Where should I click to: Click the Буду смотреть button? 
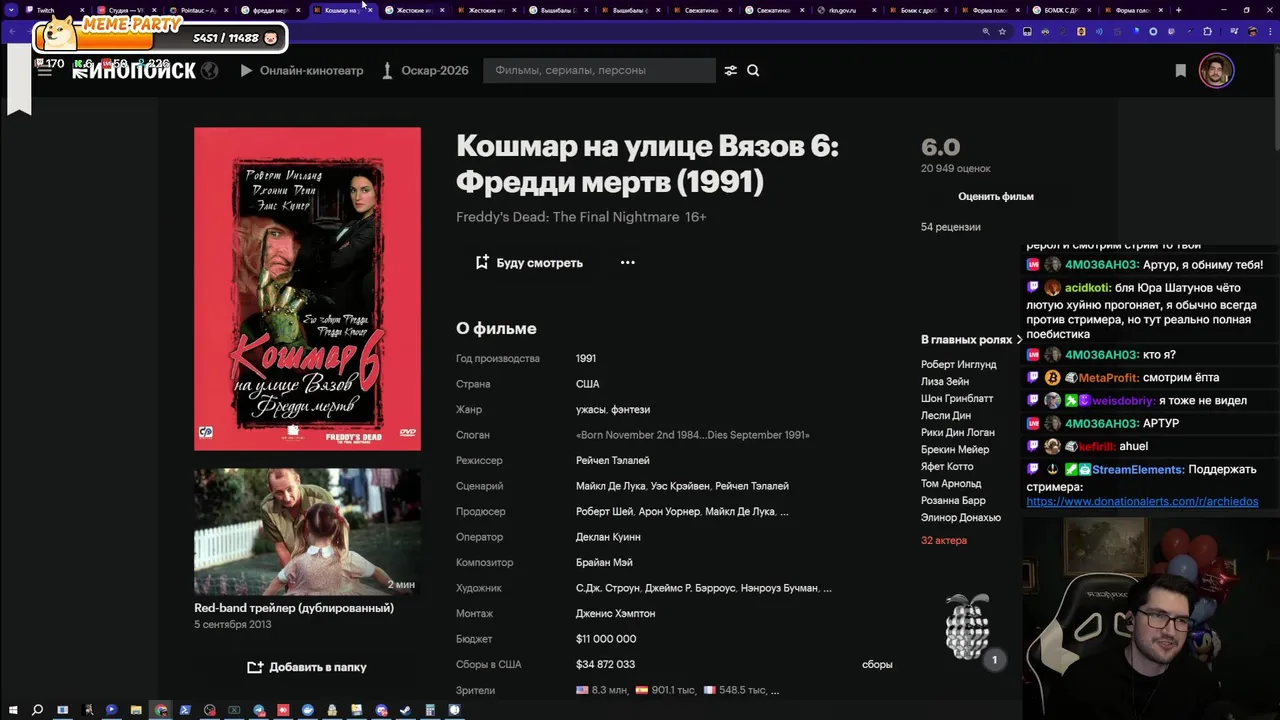(529, 262)
